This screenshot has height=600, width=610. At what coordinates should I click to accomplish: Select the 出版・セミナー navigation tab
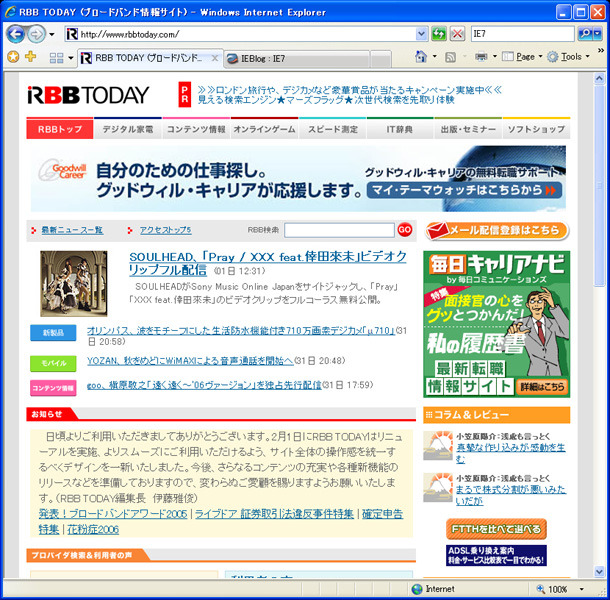tap(468, 129)
